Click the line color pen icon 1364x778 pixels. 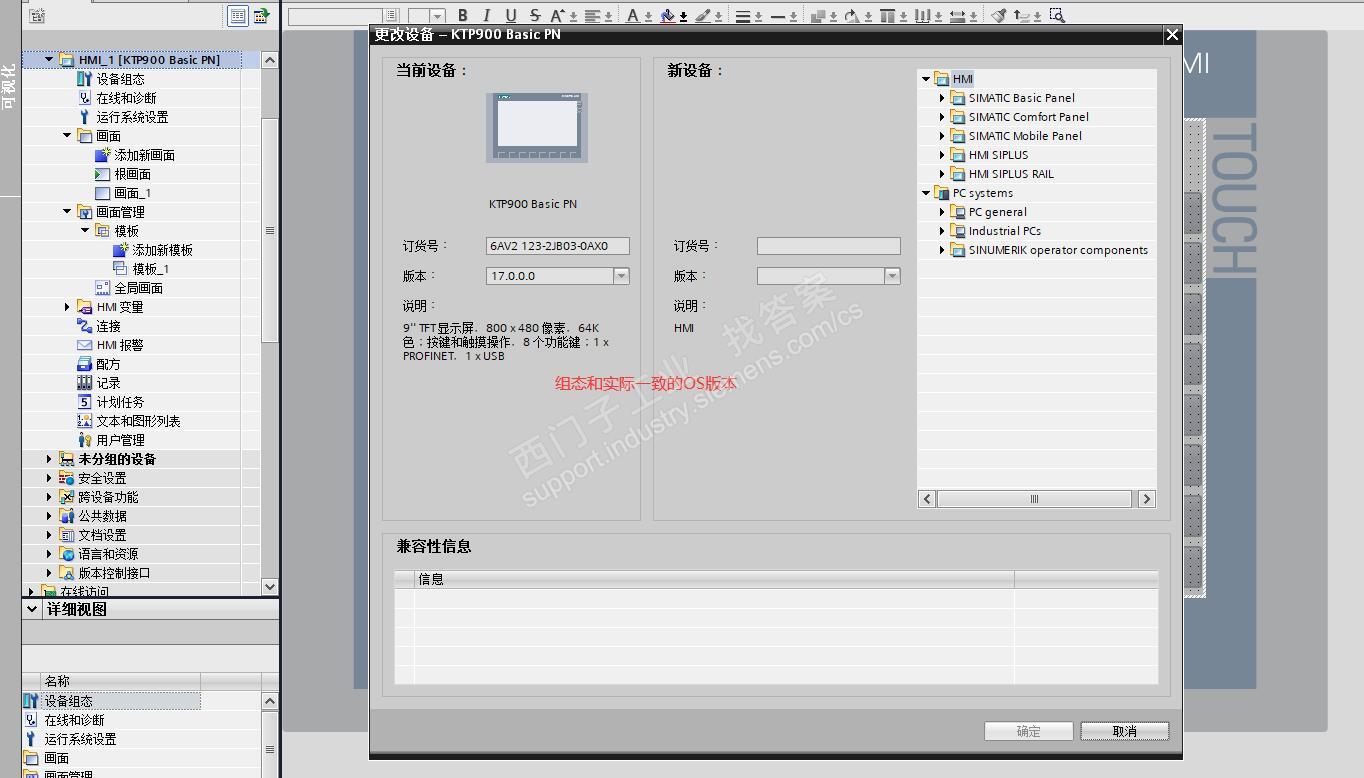click(x=703, y=15)
